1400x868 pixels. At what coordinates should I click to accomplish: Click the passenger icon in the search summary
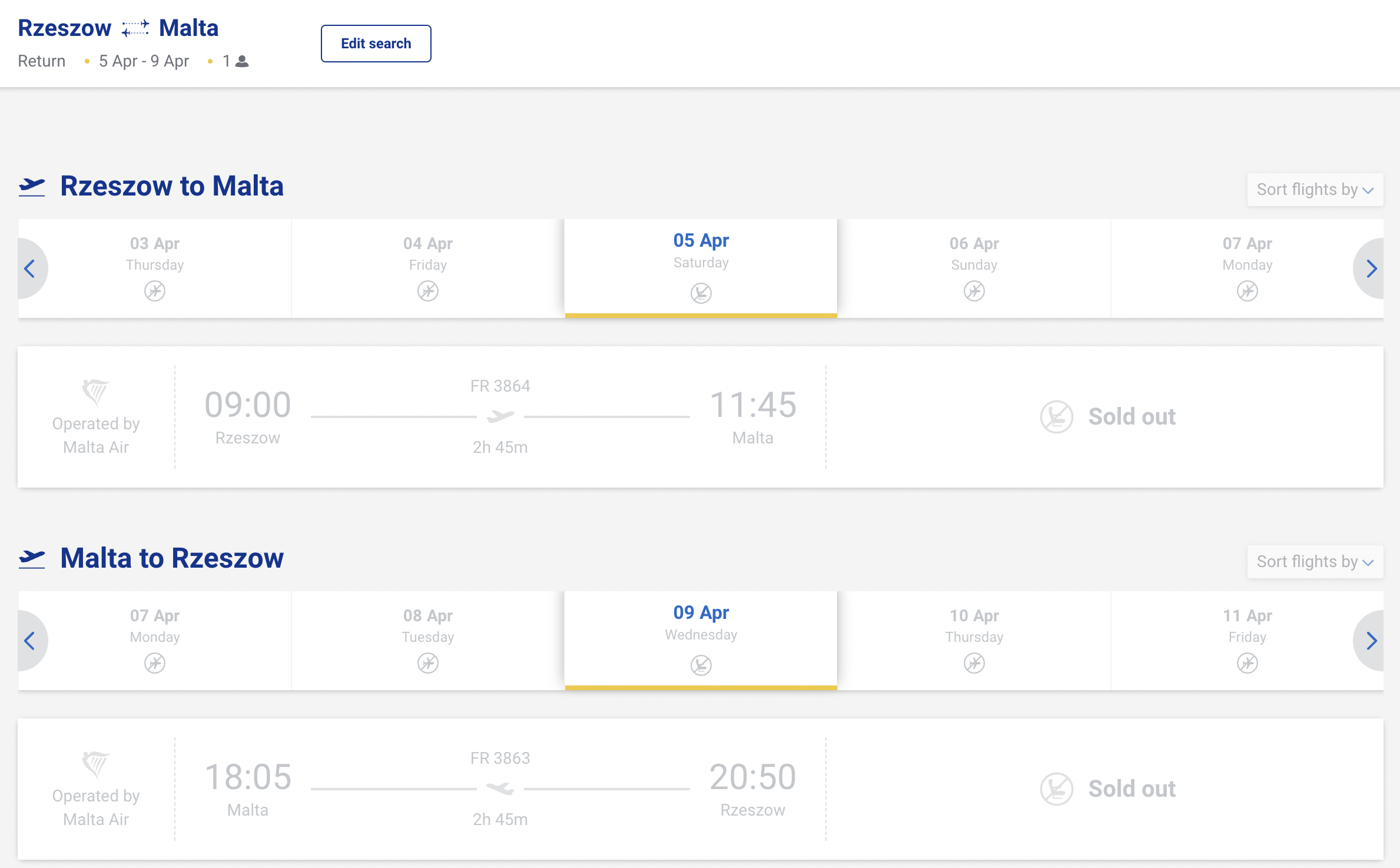pyautogui.click(x=242, y=61)
